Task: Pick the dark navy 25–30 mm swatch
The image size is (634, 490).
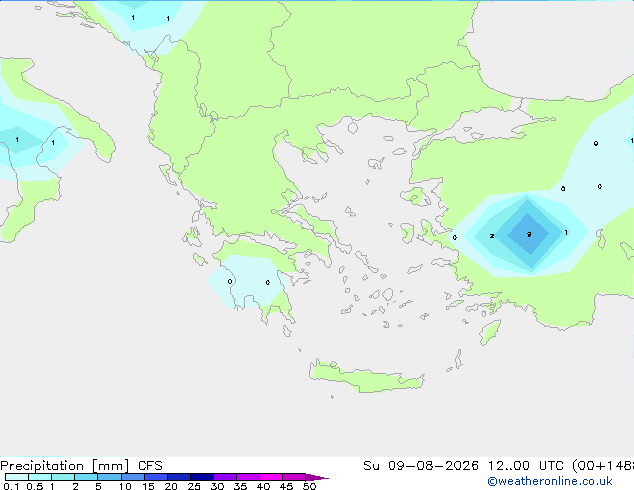Action: [x=202, y=477]
